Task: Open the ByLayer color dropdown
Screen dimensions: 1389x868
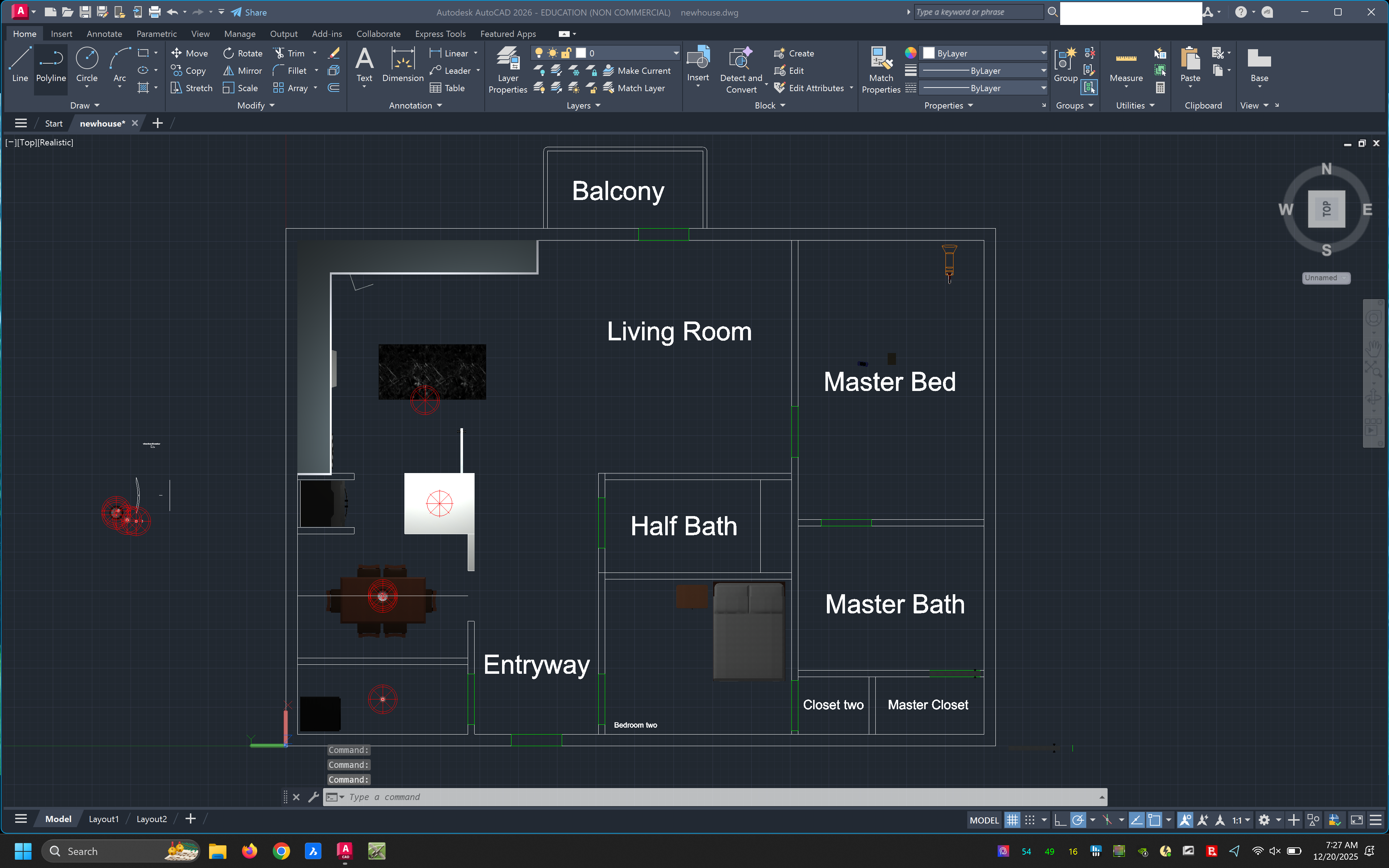Action: tap(984, 53)
